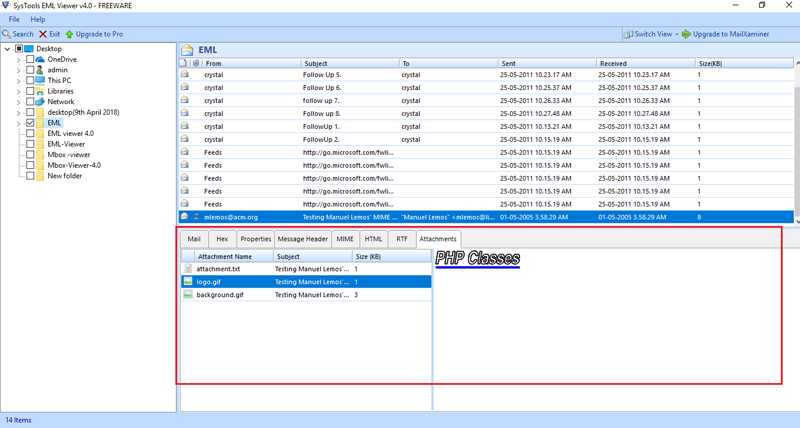
Task: Click the admin user icon in tree
Action: pos(41,70)
